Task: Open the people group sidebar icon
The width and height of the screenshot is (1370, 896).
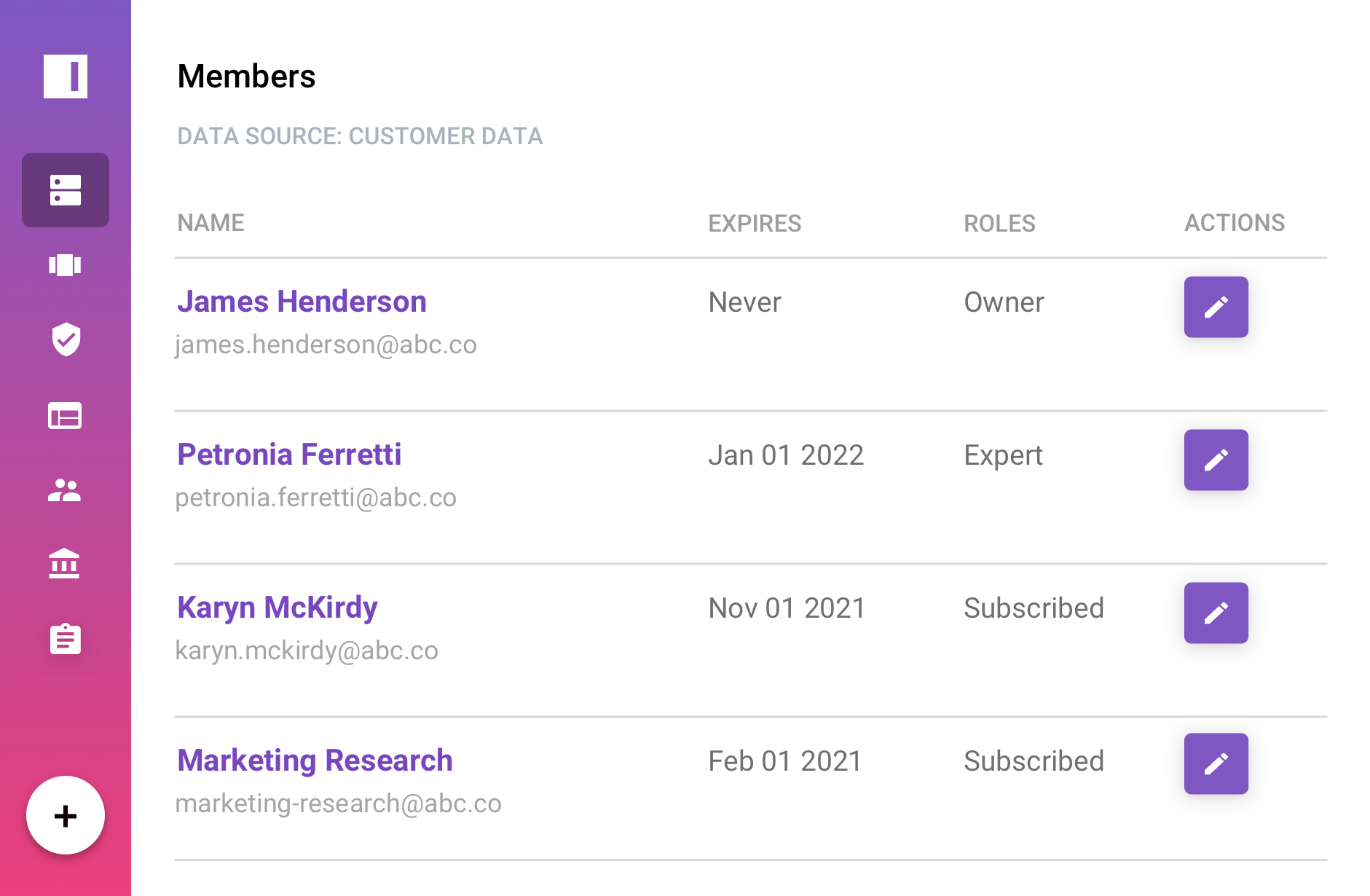Action: coord(65,490)
